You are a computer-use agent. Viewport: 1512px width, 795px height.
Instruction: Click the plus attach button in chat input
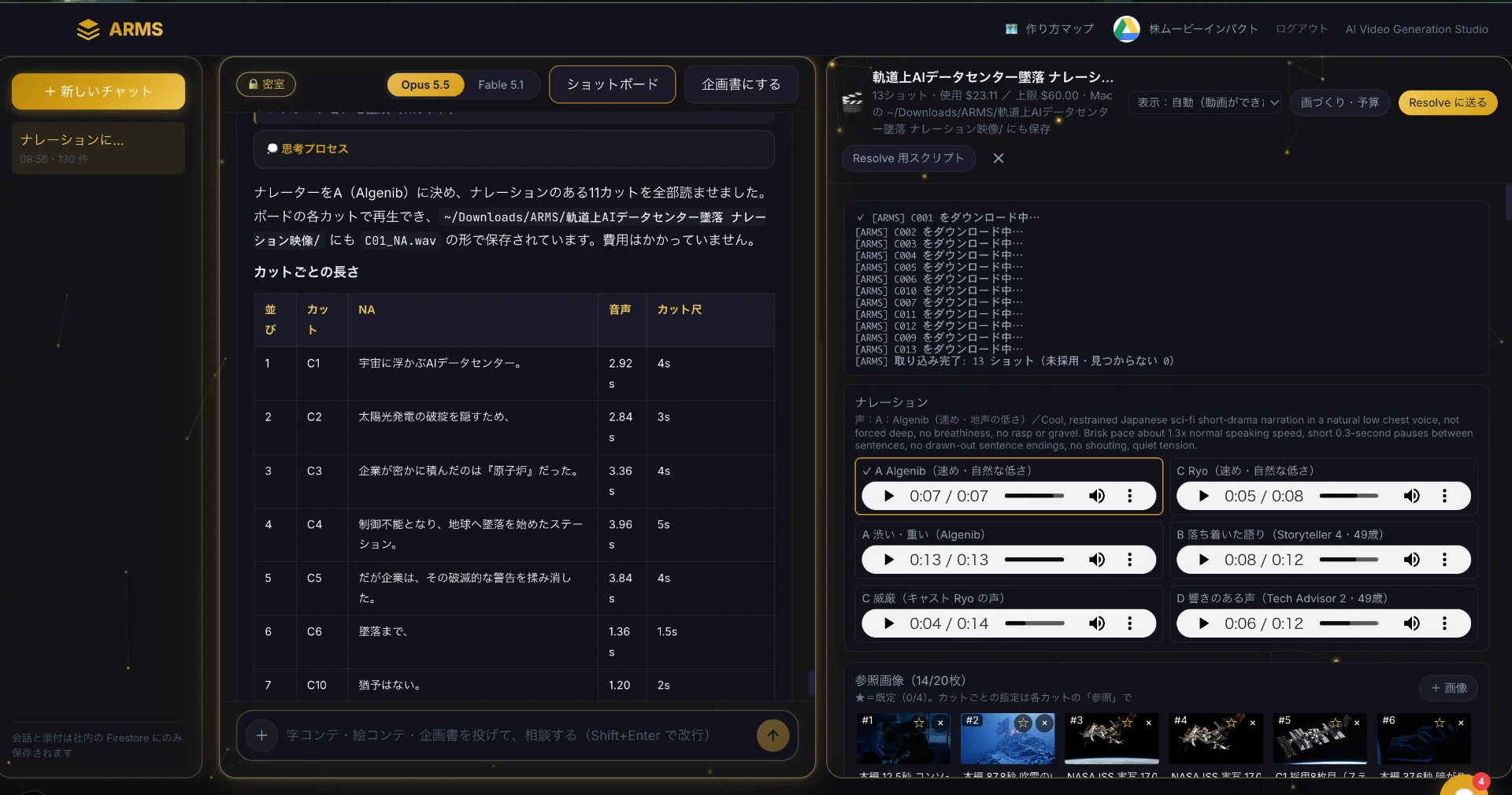pos(261,735)
